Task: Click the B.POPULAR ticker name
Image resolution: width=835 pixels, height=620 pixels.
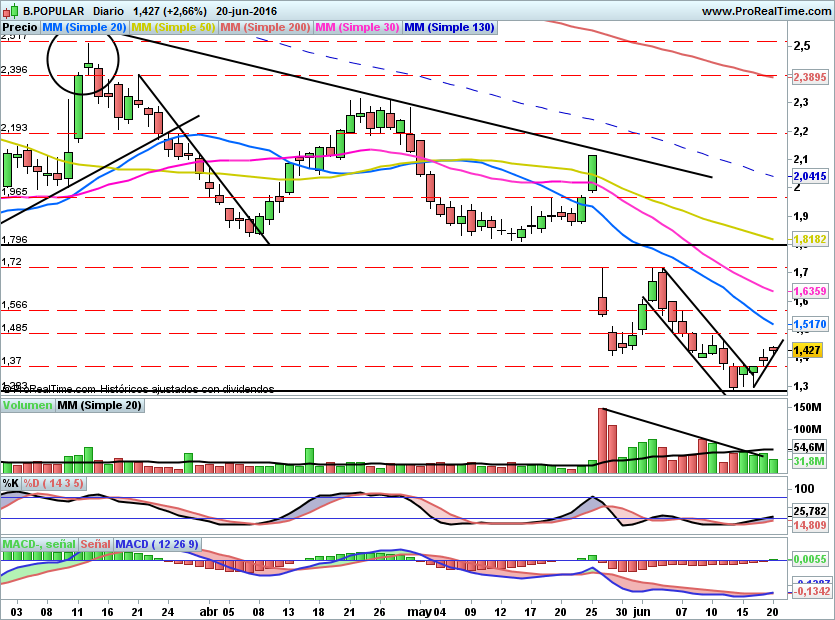Action: coord(53,11)
